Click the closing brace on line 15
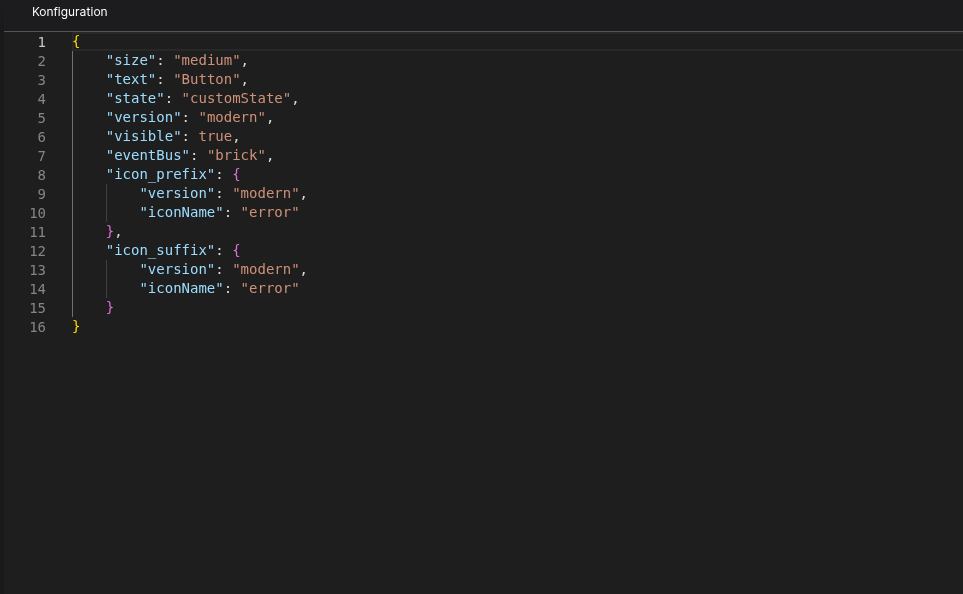963x594 pixels. tap(110, 308)
